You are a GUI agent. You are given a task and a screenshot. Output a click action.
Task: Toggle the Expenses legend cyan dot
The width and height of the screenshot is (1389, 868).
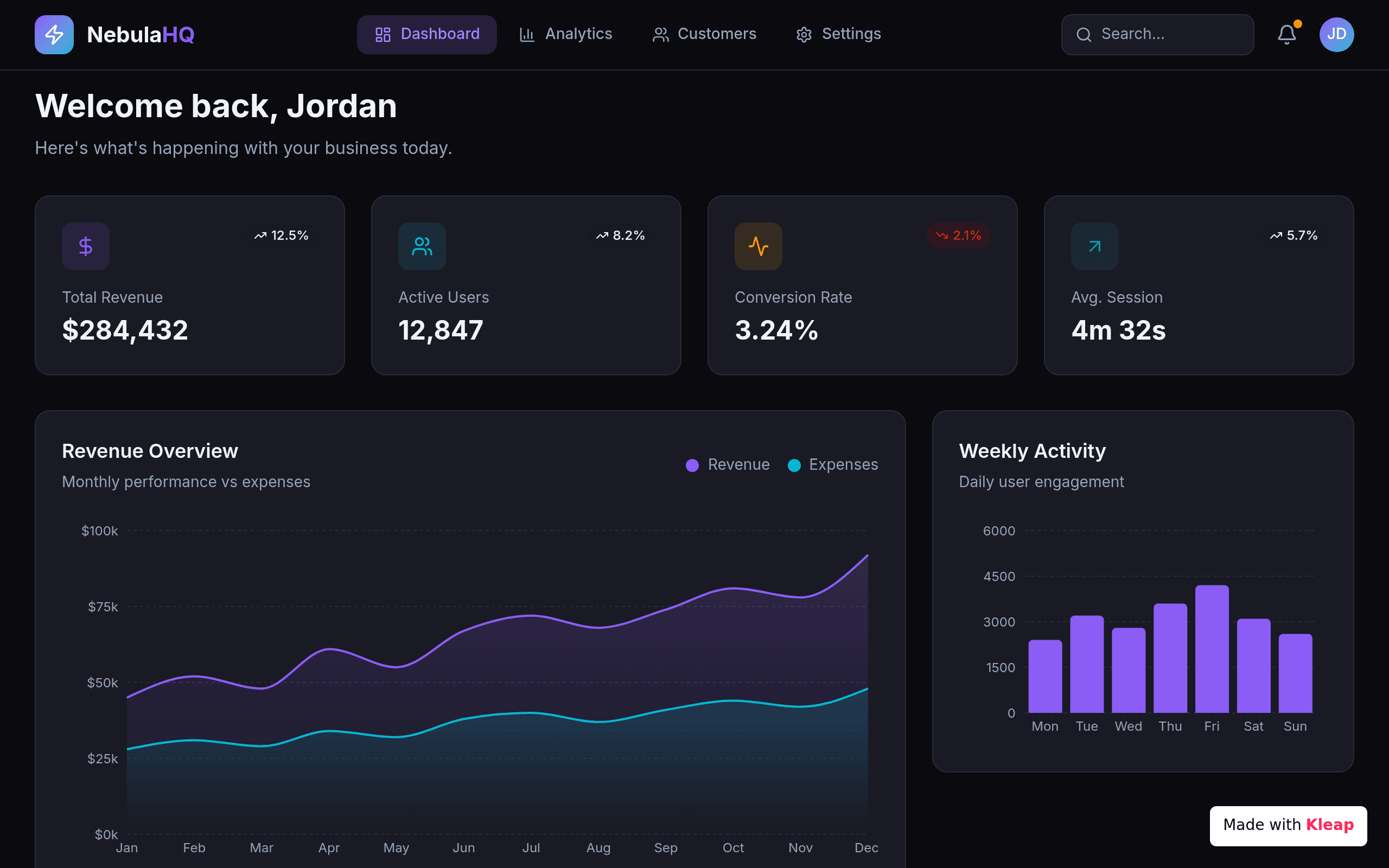click(794, 465)
